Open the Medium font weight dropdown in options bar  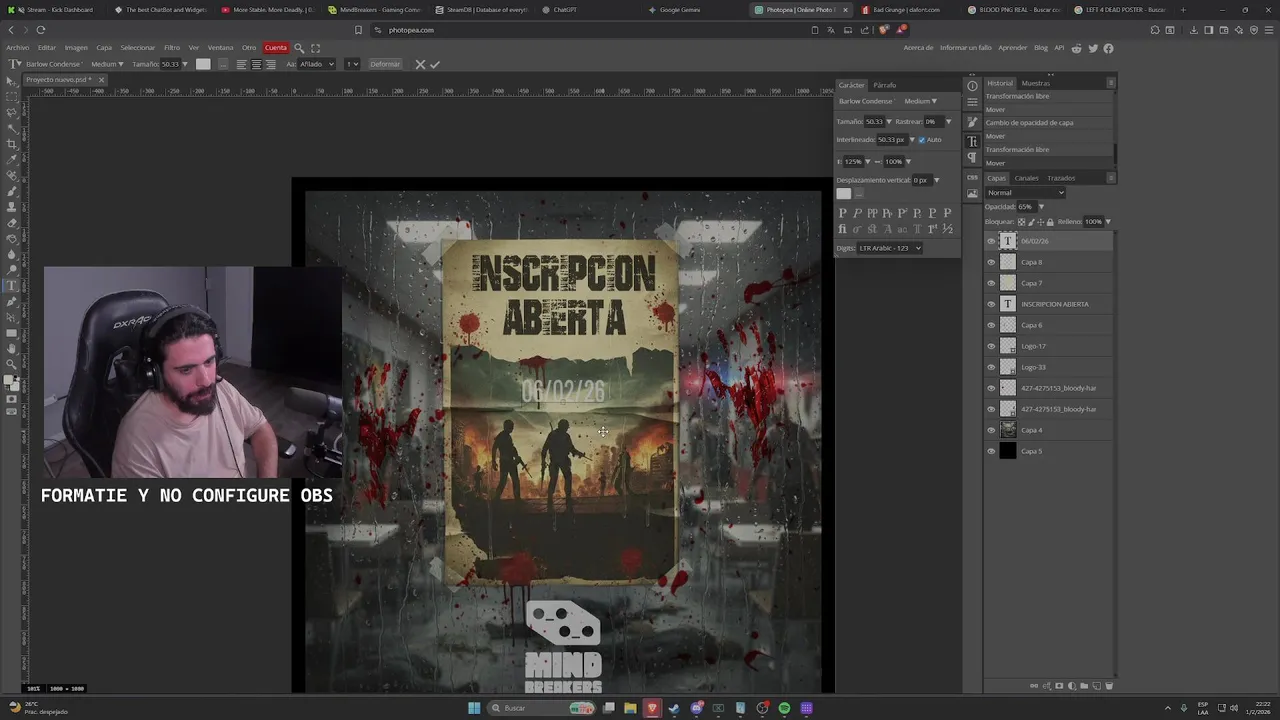coord(107,64)
